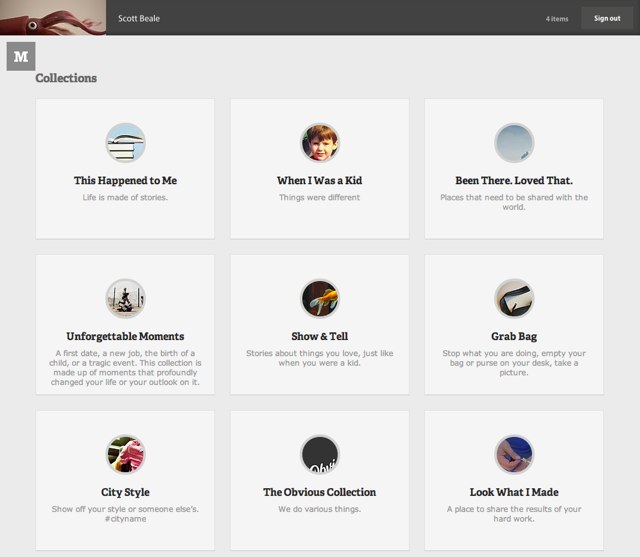Click the squid profile header image
The width and height of the screenshot is (640, 557).
click(x=52, y=17)
